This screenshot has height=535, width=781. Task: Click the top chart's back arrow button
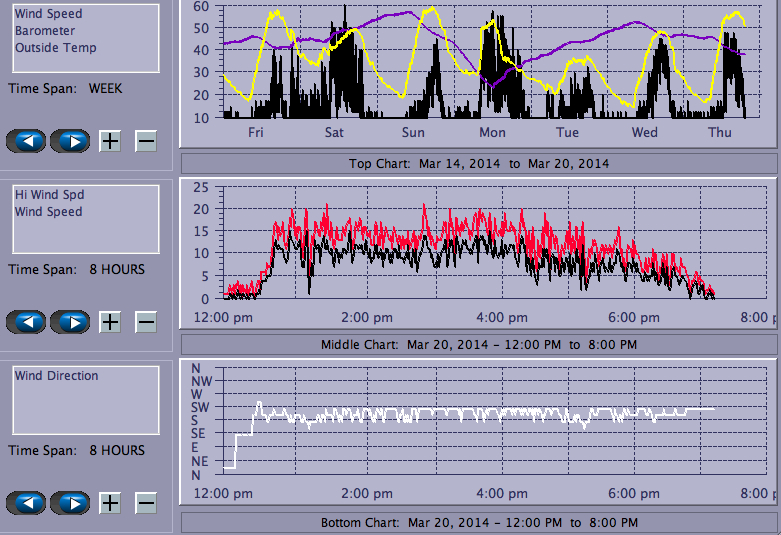[26, 141]
